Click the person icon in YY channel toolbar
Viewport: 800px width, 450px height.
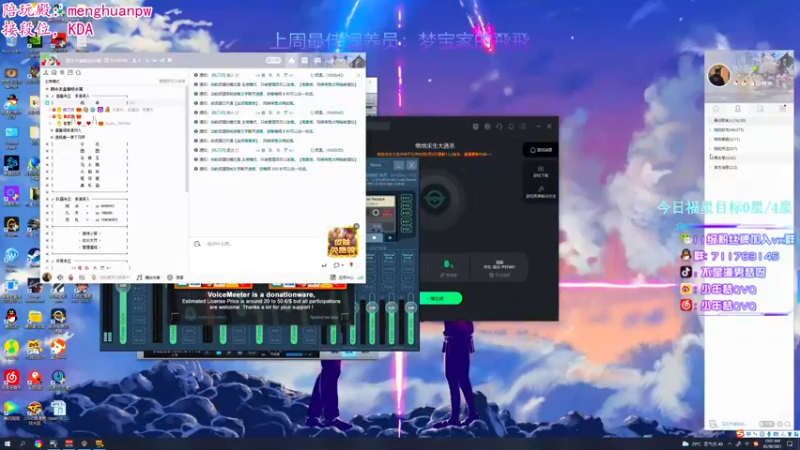(x=46, y=73)
